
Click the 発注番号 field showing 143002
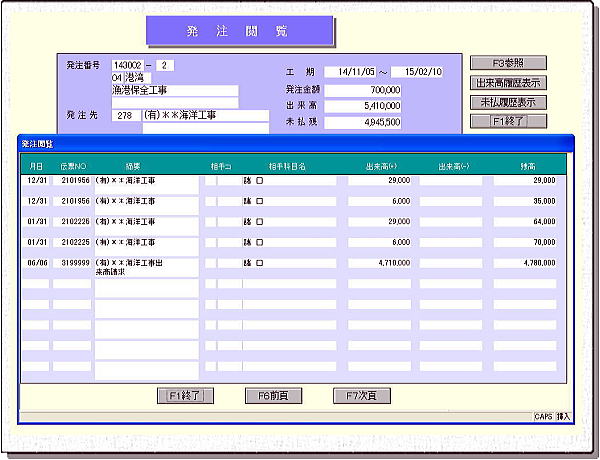[x=132, y=65]
